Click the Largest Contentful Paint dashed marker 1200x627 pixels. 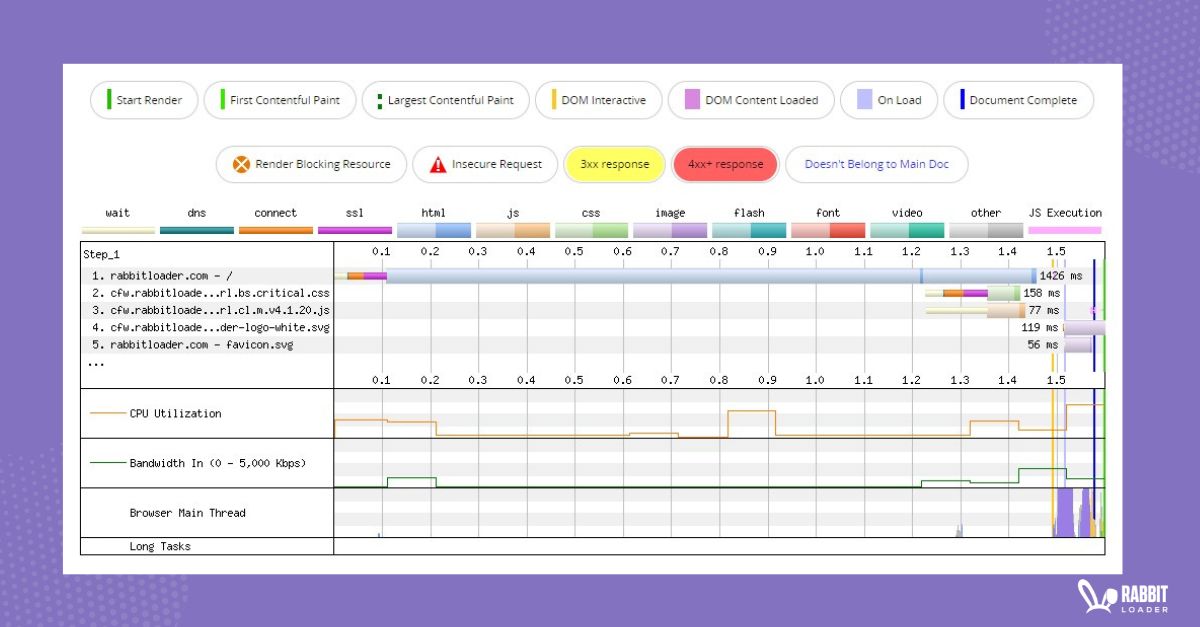coord(379,100)
